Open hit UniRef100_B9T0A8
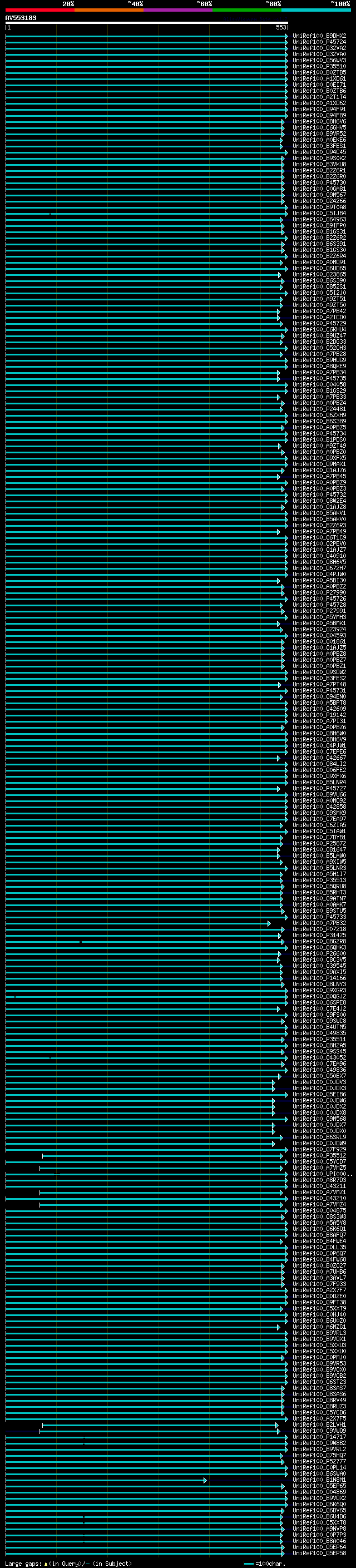 coord(319,207)
